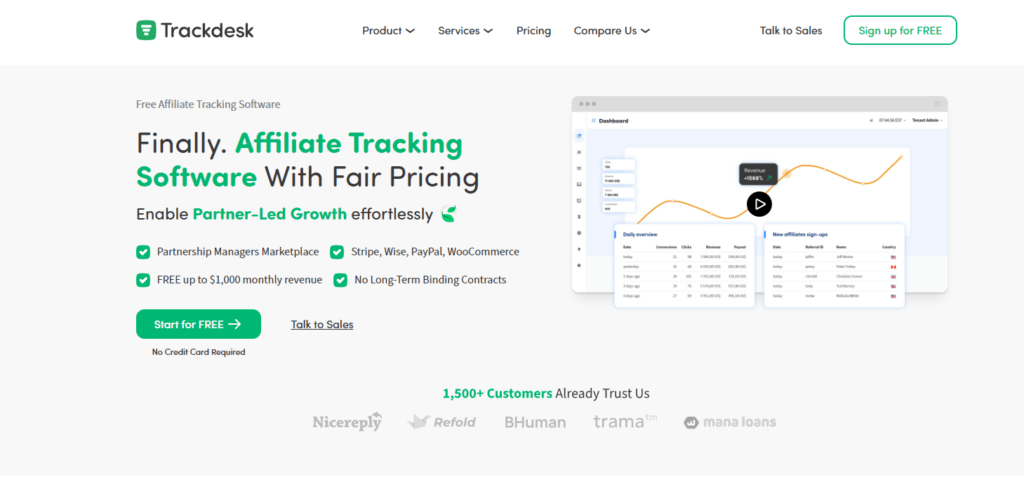Expand the Compare Us dropdown
The height and width of the screenshot is (491, 1024).
pos(612,31)
